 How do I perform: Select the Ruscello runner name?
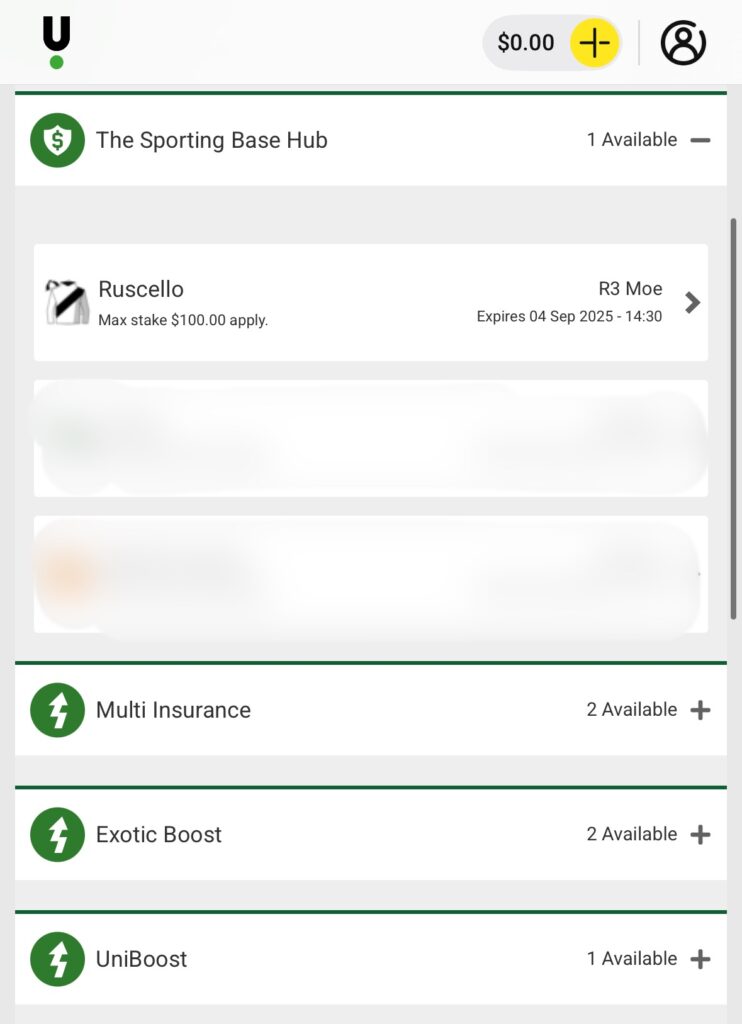click(x=141, y=289)
